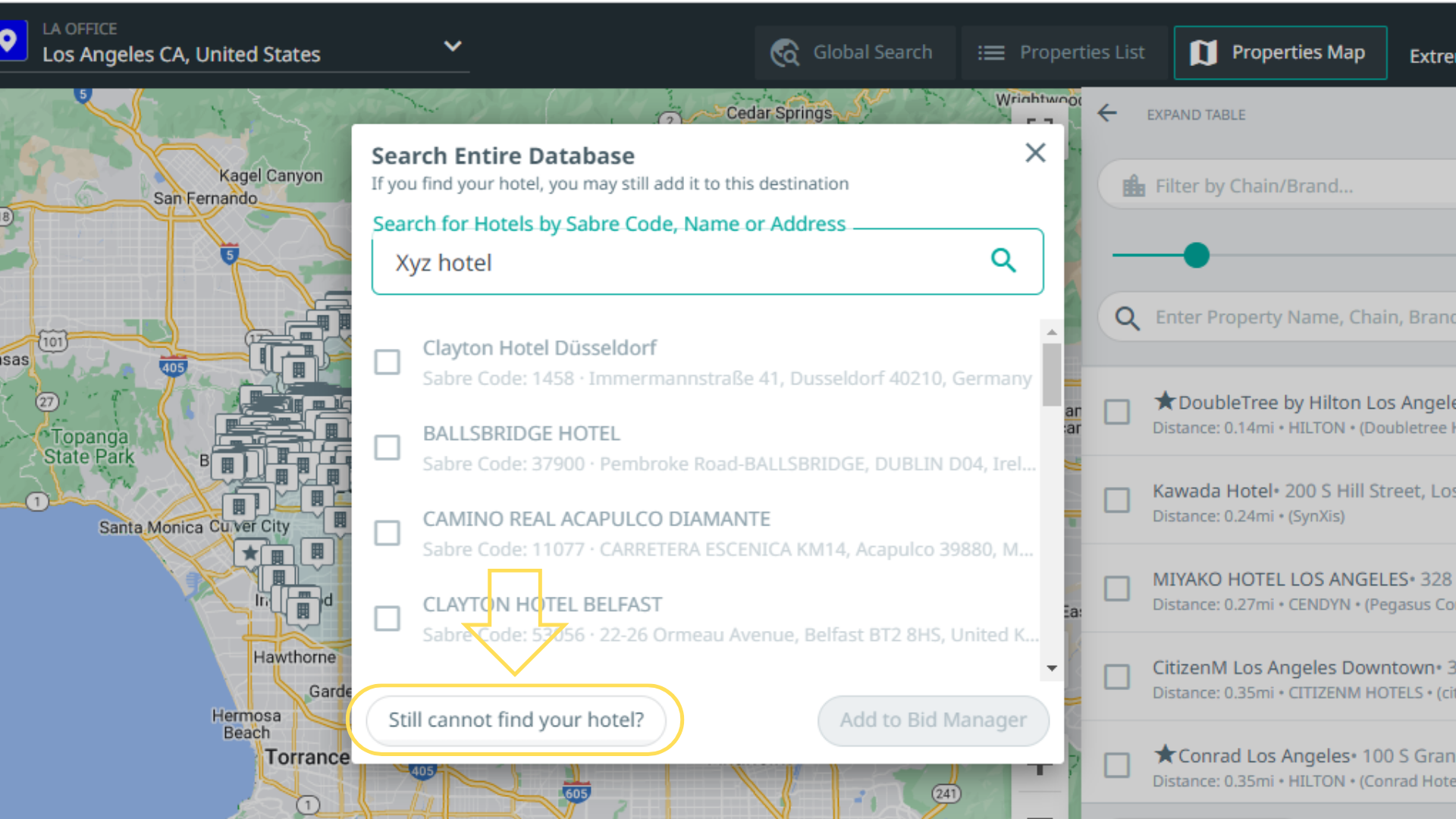Screen dimensions: 1456x819
Task: Click the star icon next to Conrad Los Angeles
Action: point(1164,754)
